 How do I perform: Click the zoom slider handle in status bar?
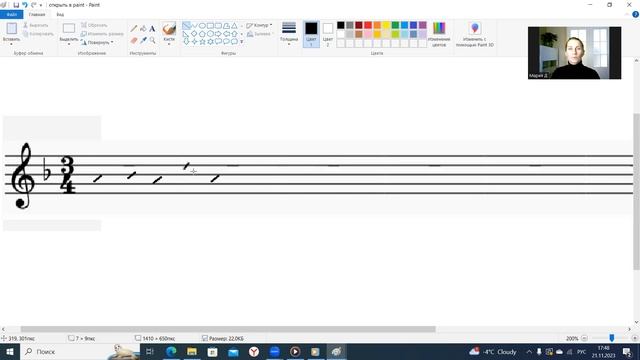611,338
